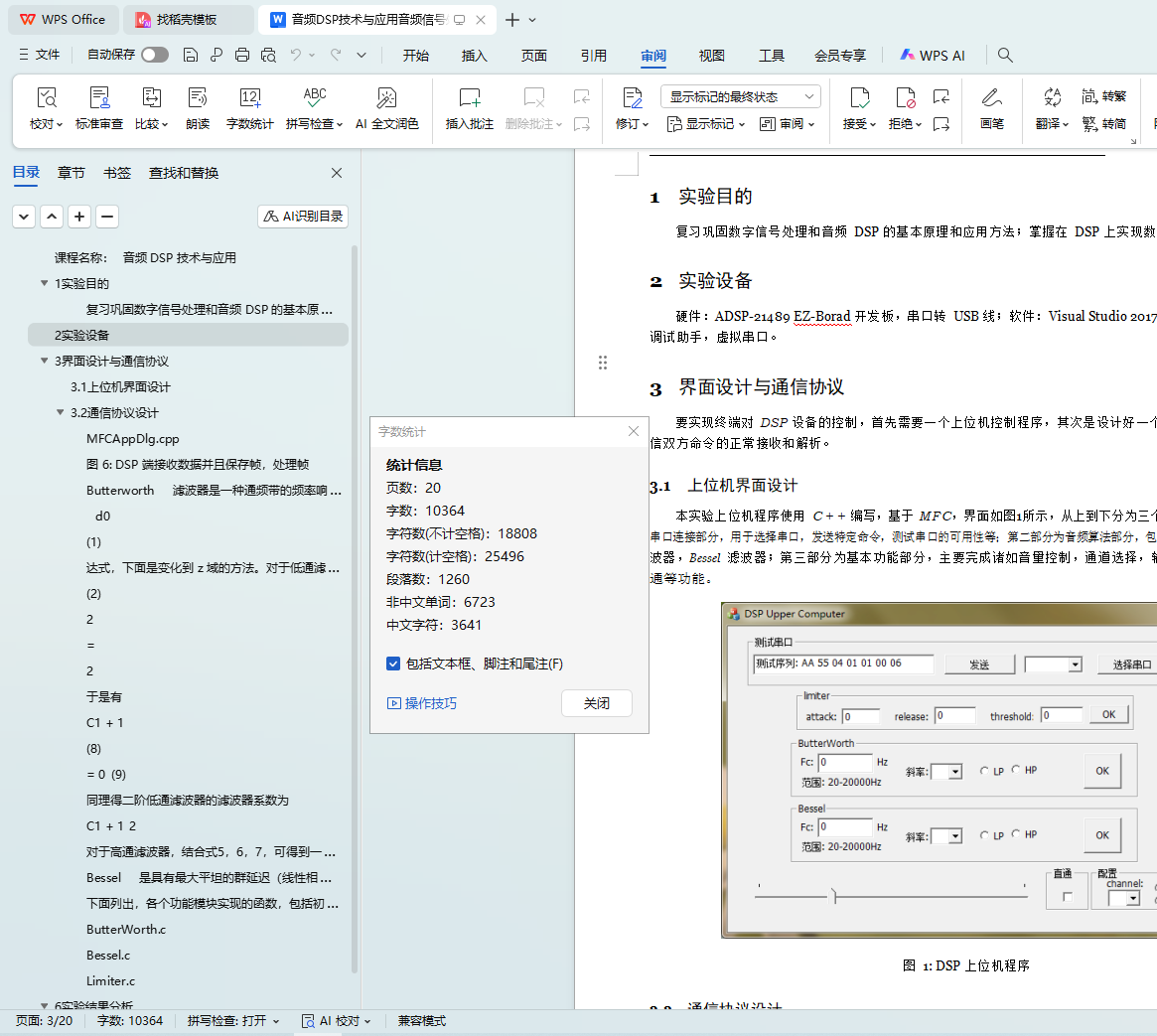1157x1036 pixels.
Task: Select 2实验设备 in the outline list
Action: click(x=82, y=335)
